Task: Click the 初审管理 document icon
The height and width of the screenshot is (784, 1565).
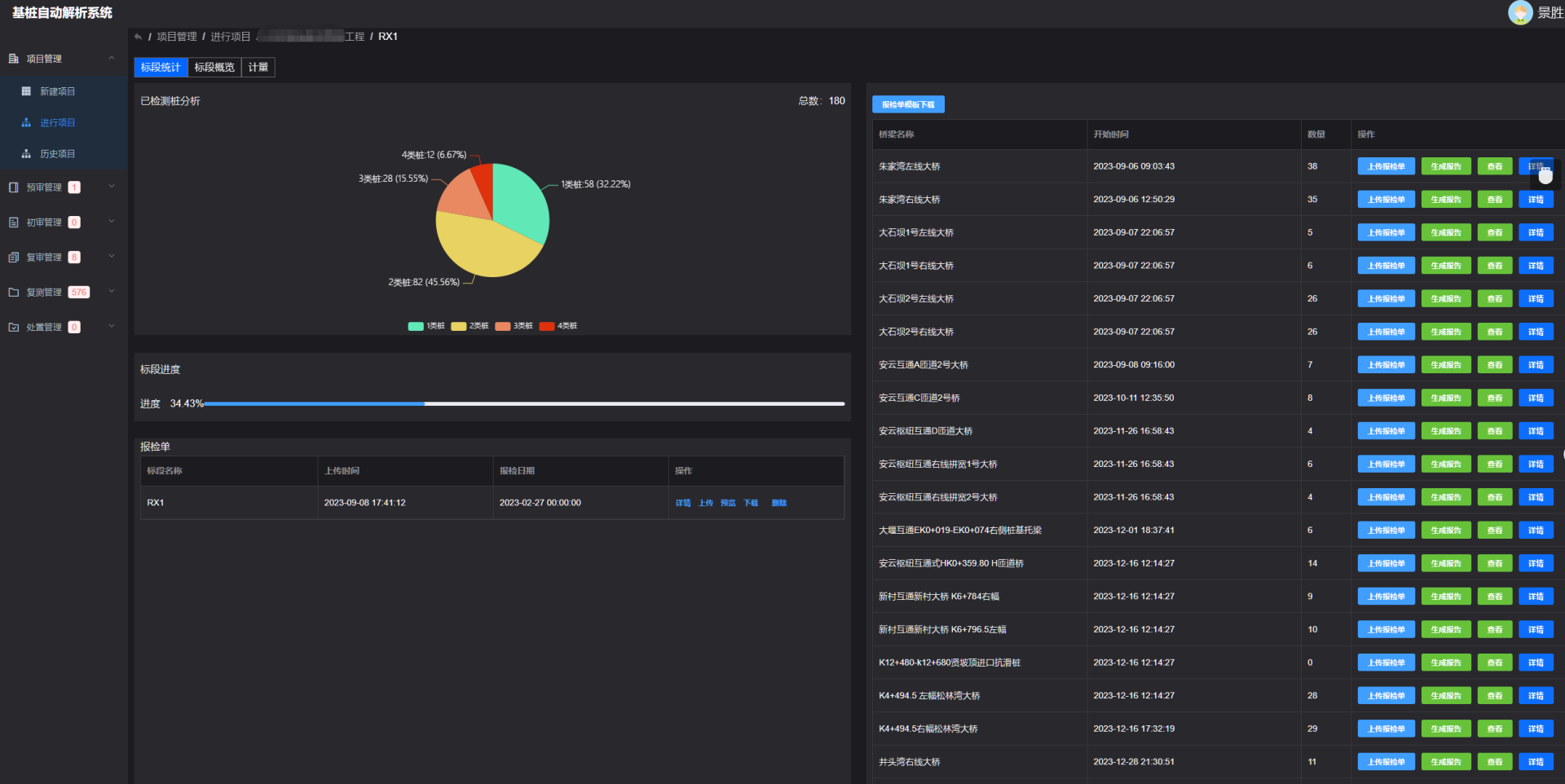Action: [13, 222]
